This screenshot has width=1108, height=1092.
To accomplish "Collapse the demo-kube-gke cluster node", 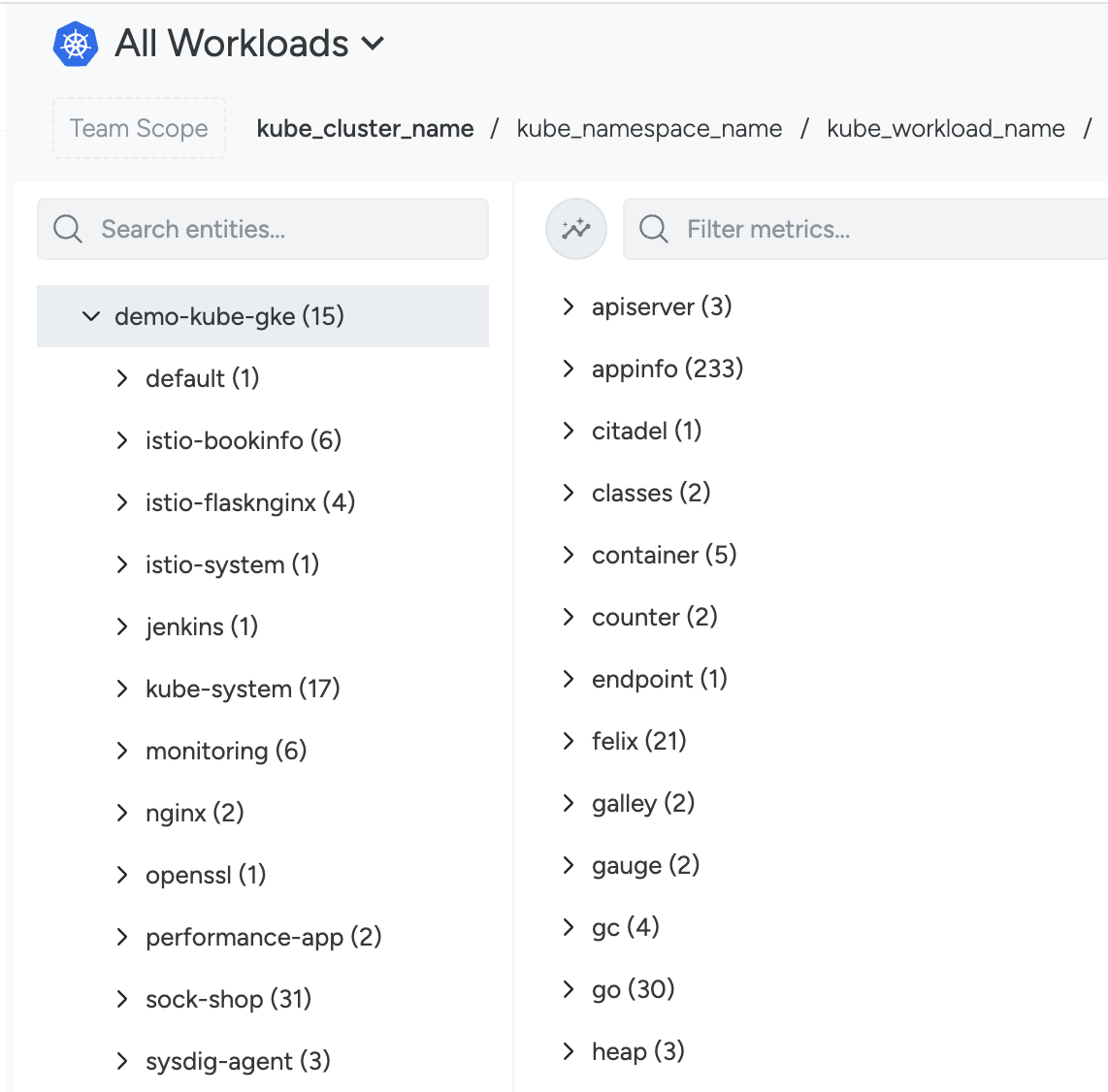I will (x=91, y=316).
